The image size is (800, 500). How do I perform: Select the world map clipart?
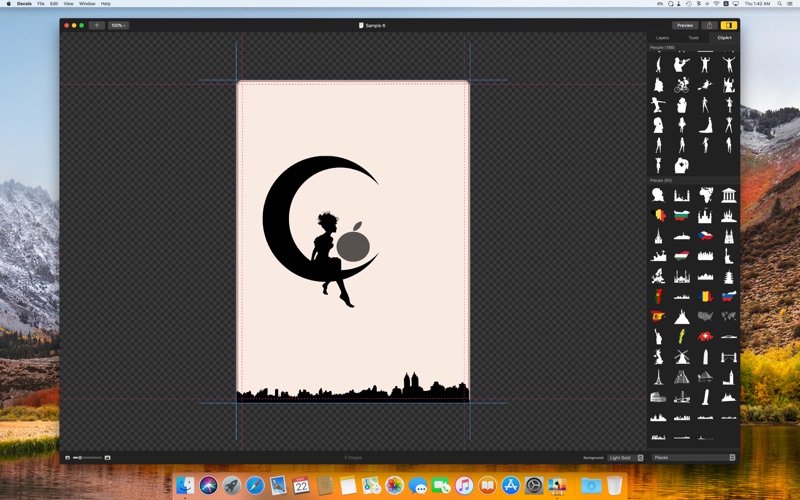click(x=729, y=316)
